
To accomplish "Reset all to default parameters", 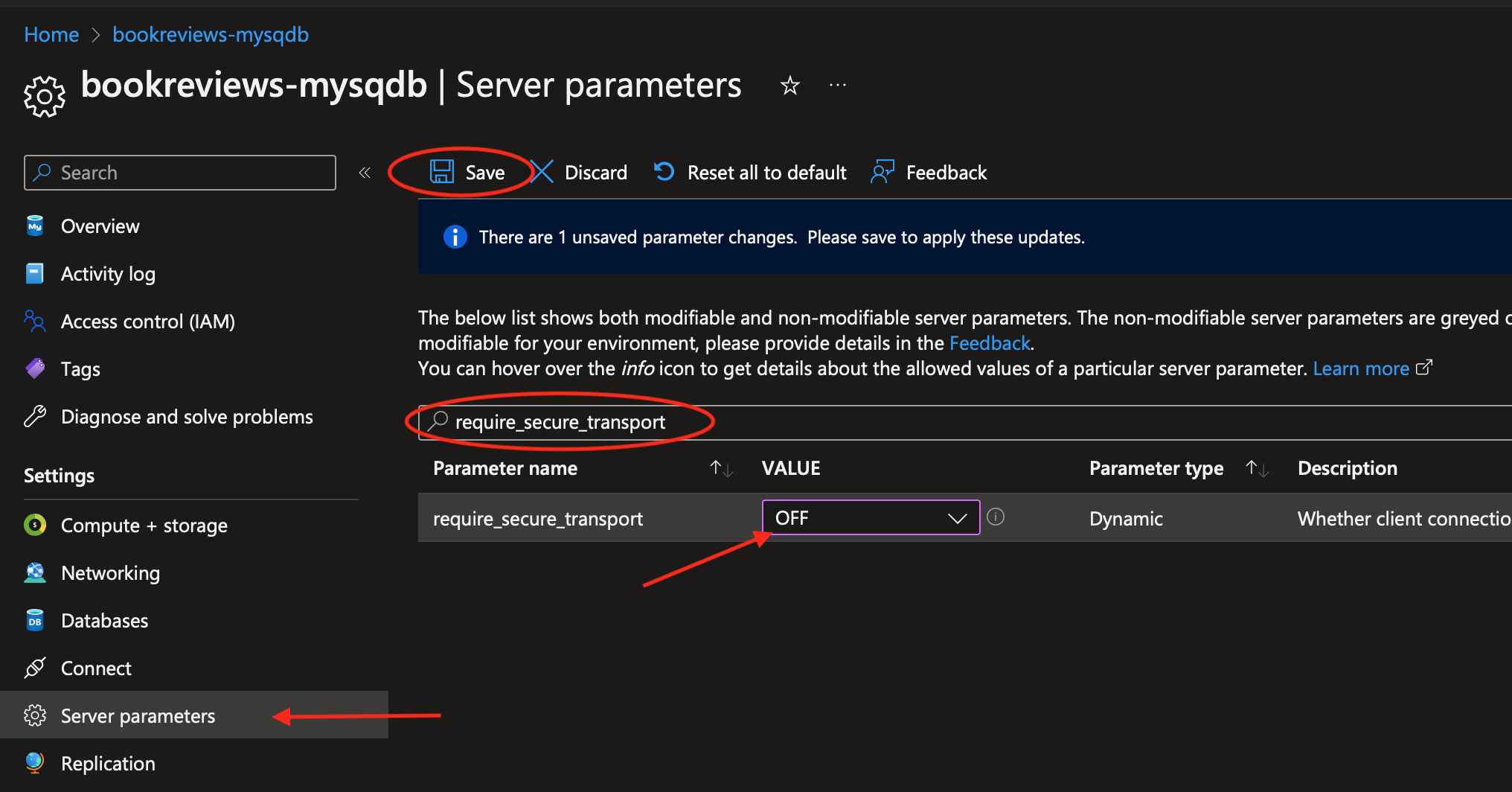I will [x=750, y=173].
